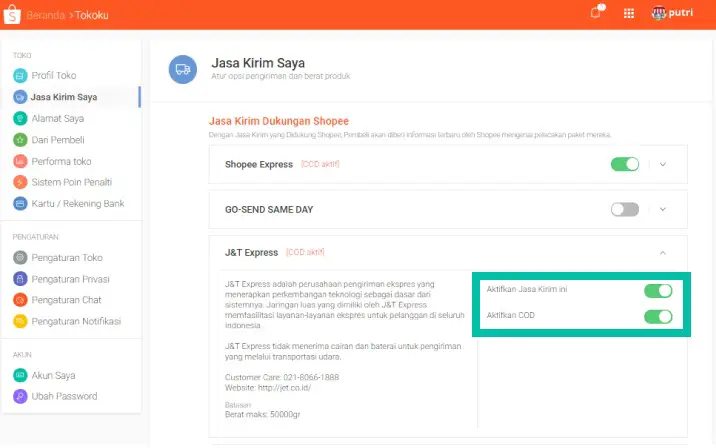The width and height of the screenshot is (716, 448).
Task: Click the Pengaturan Chat icon
Action: click(x=20, y=300)
